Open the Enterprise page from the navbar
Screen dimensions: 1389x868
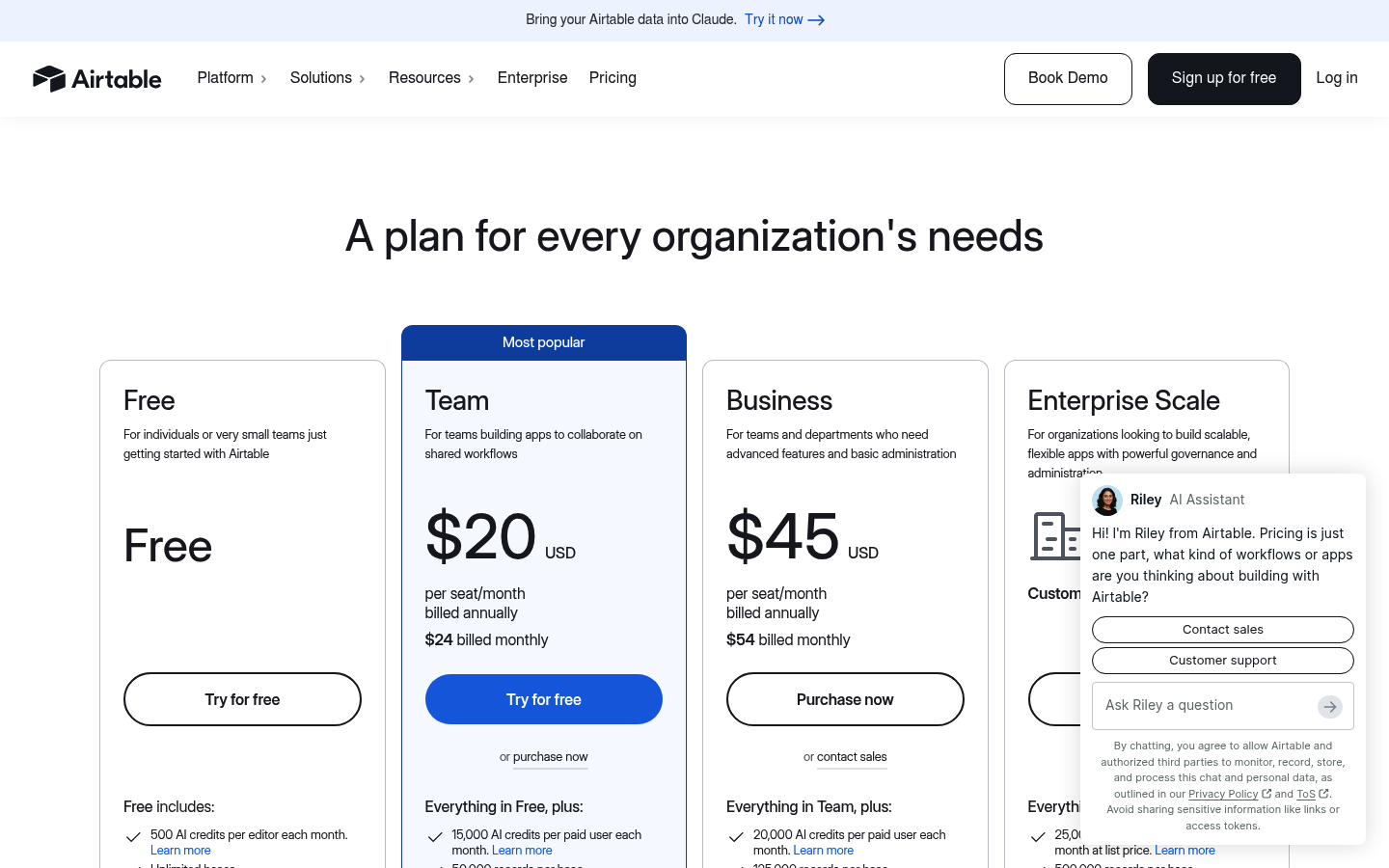tap(532, 78)
